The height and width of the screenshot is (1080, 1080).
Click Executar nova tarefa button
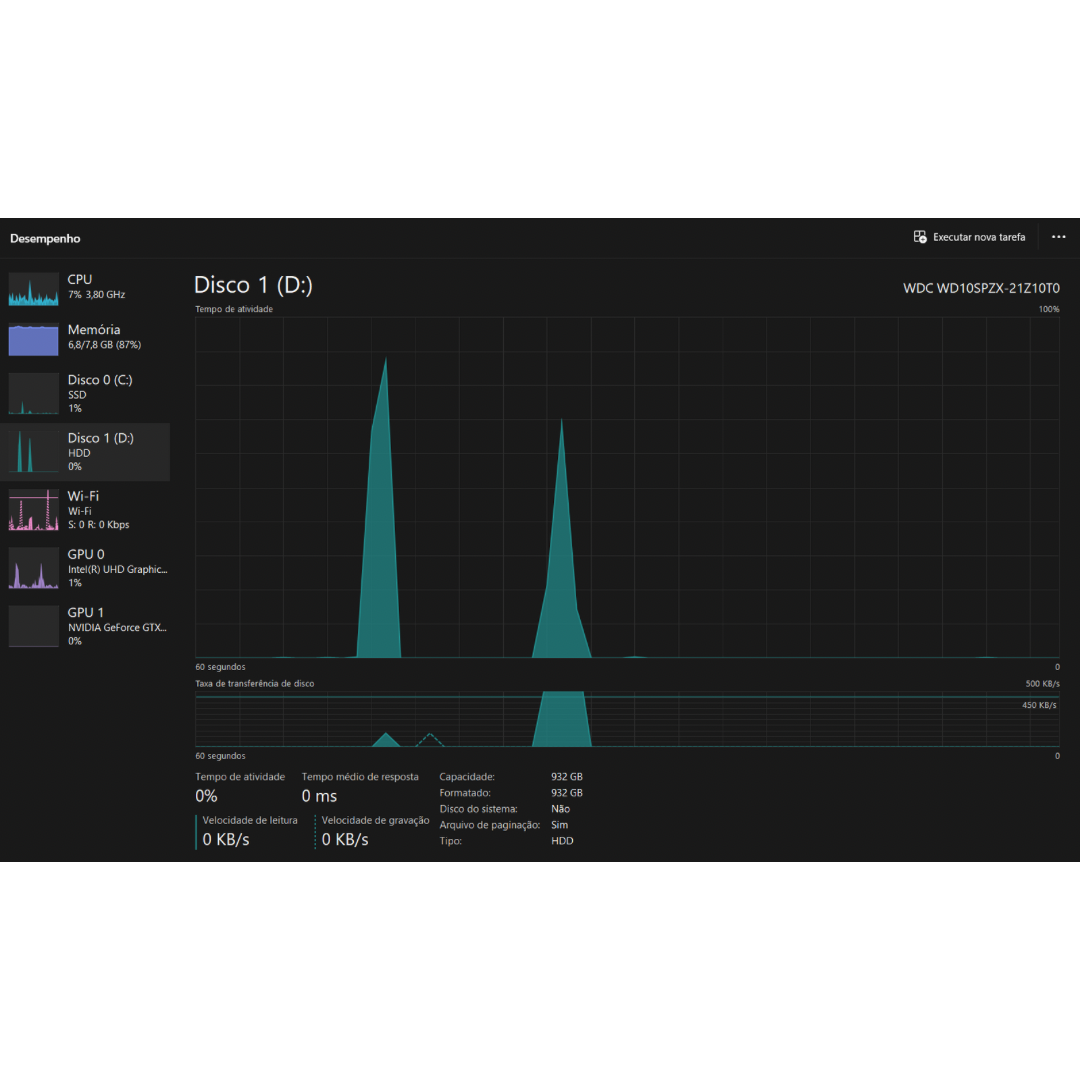[978, 237]
